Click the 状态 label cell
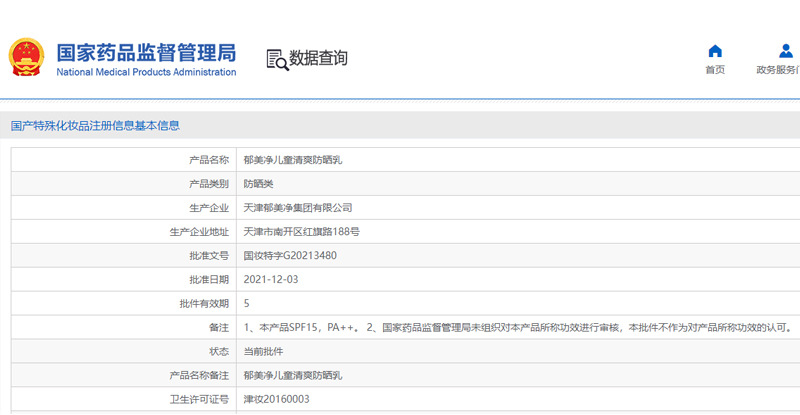The height and width of the screenshot is (415, 800). (x=124, y=352)
